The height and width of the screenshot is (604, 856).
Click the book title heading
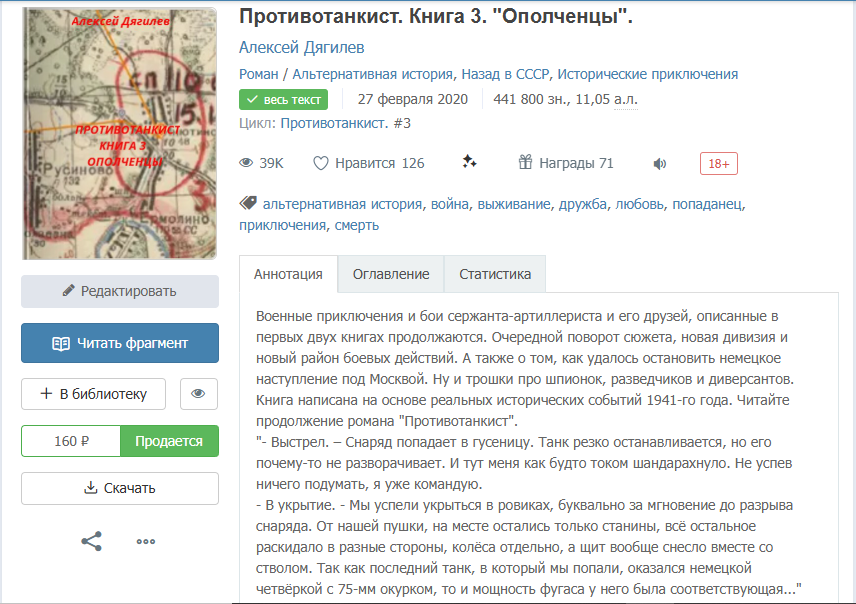pos(436,16)
